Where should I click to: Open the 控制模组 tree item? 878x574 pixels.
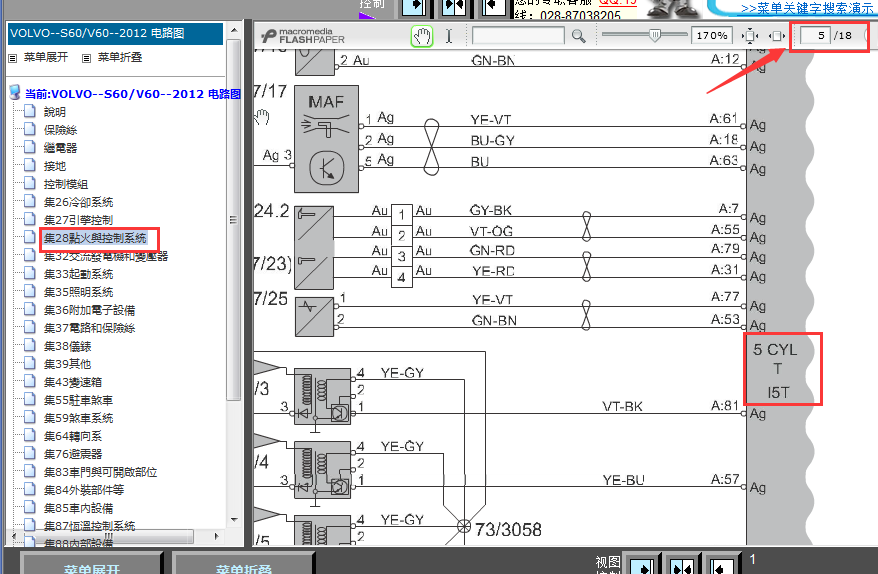point(66,184)
